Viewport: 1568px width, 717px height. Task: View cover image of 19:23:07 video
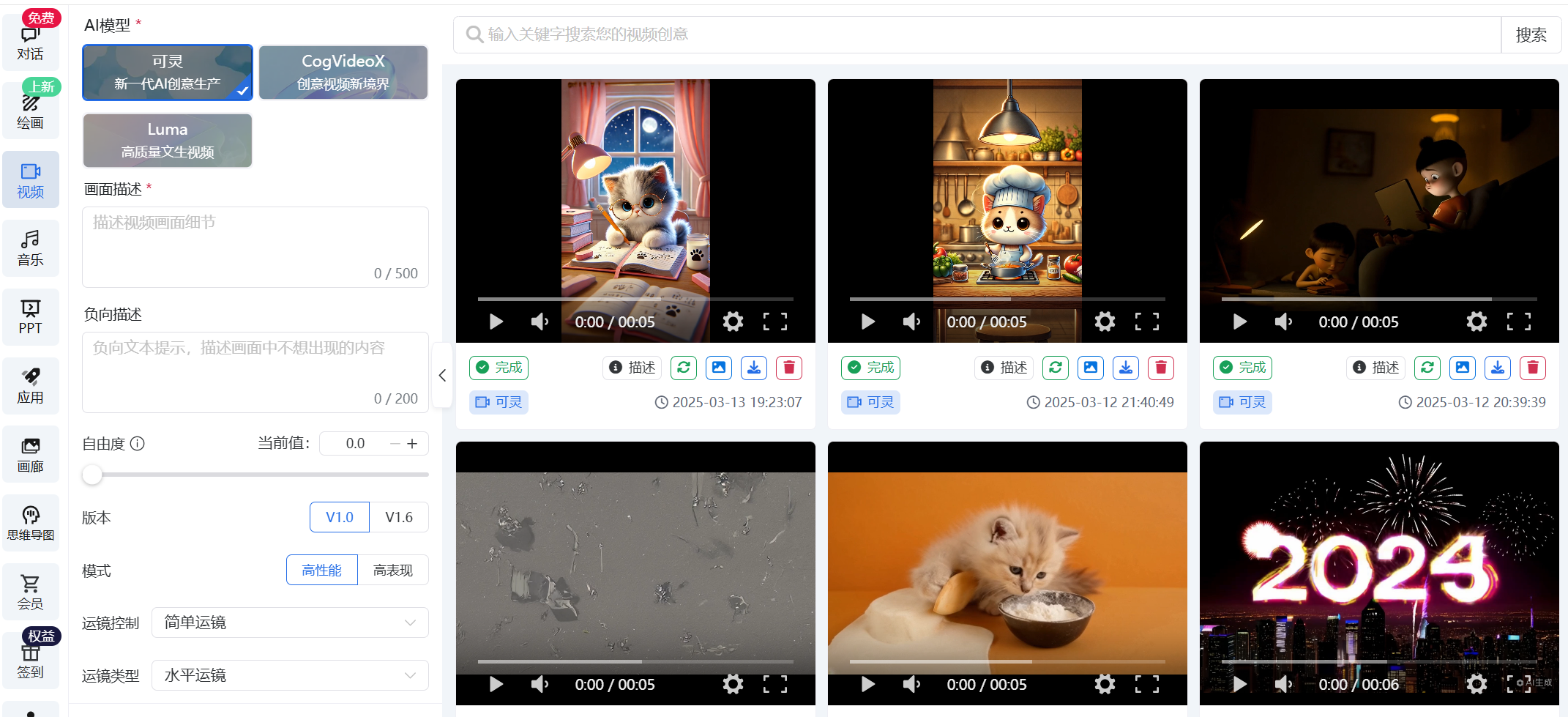719,368
